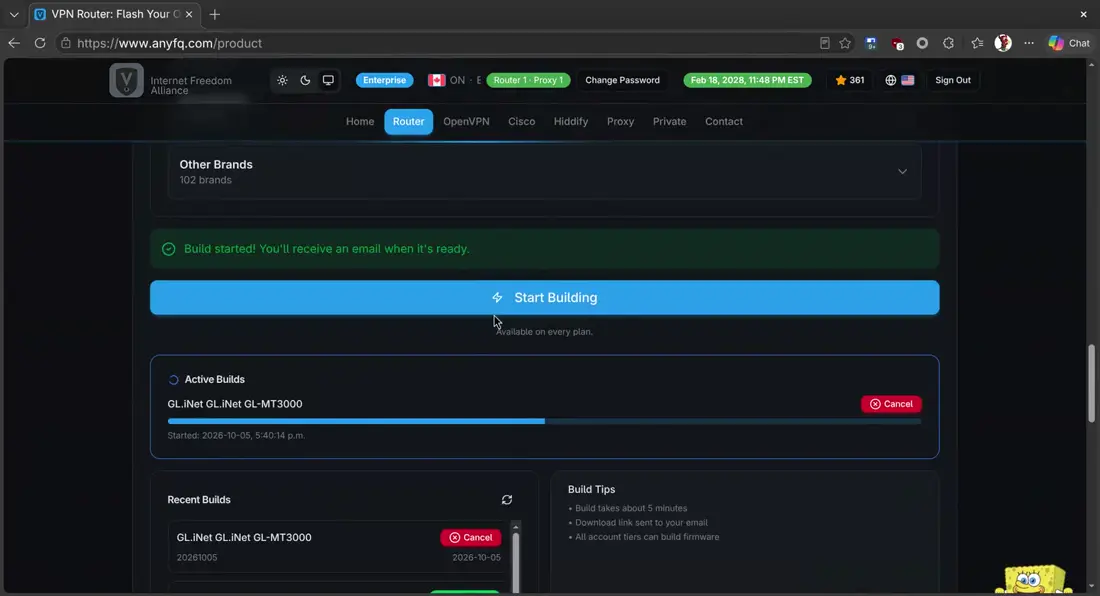Open the Proxy nav tab
The width and height of the screenshot is (1100, 596).
point(620,121)
